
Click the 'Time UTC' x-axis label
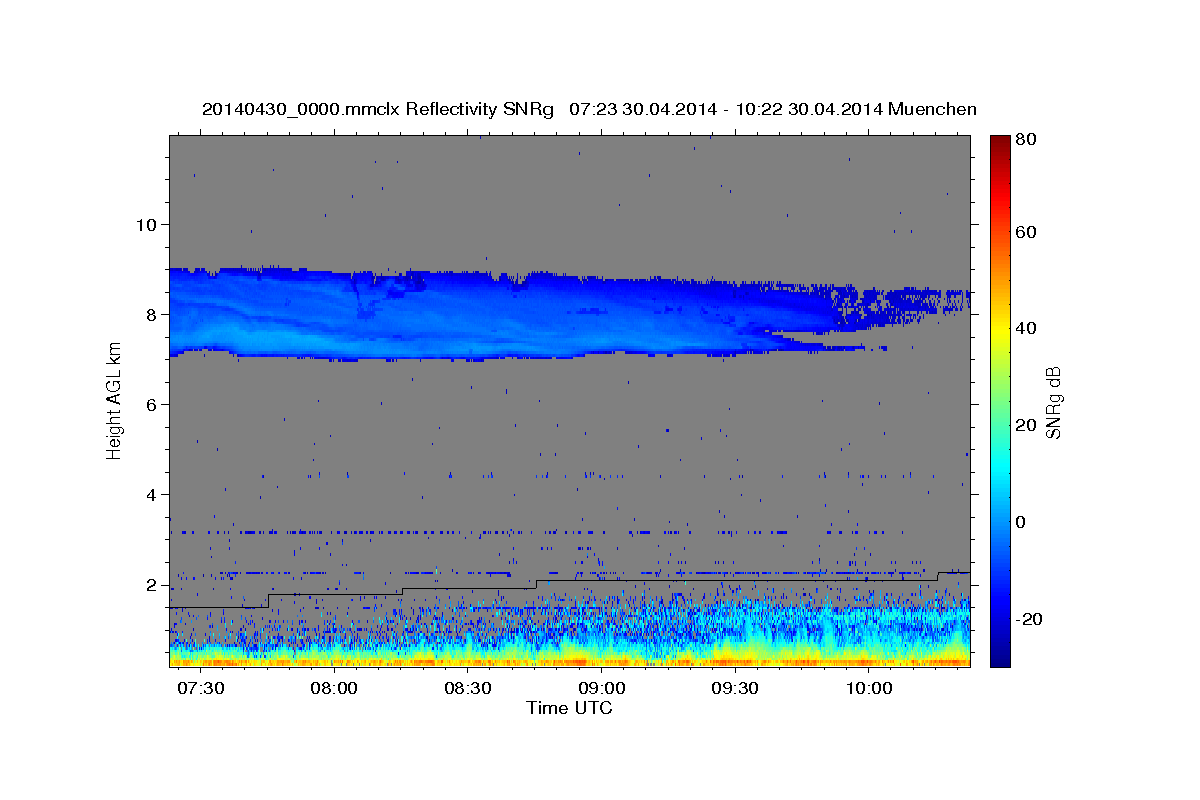click(x=570, y=708)
